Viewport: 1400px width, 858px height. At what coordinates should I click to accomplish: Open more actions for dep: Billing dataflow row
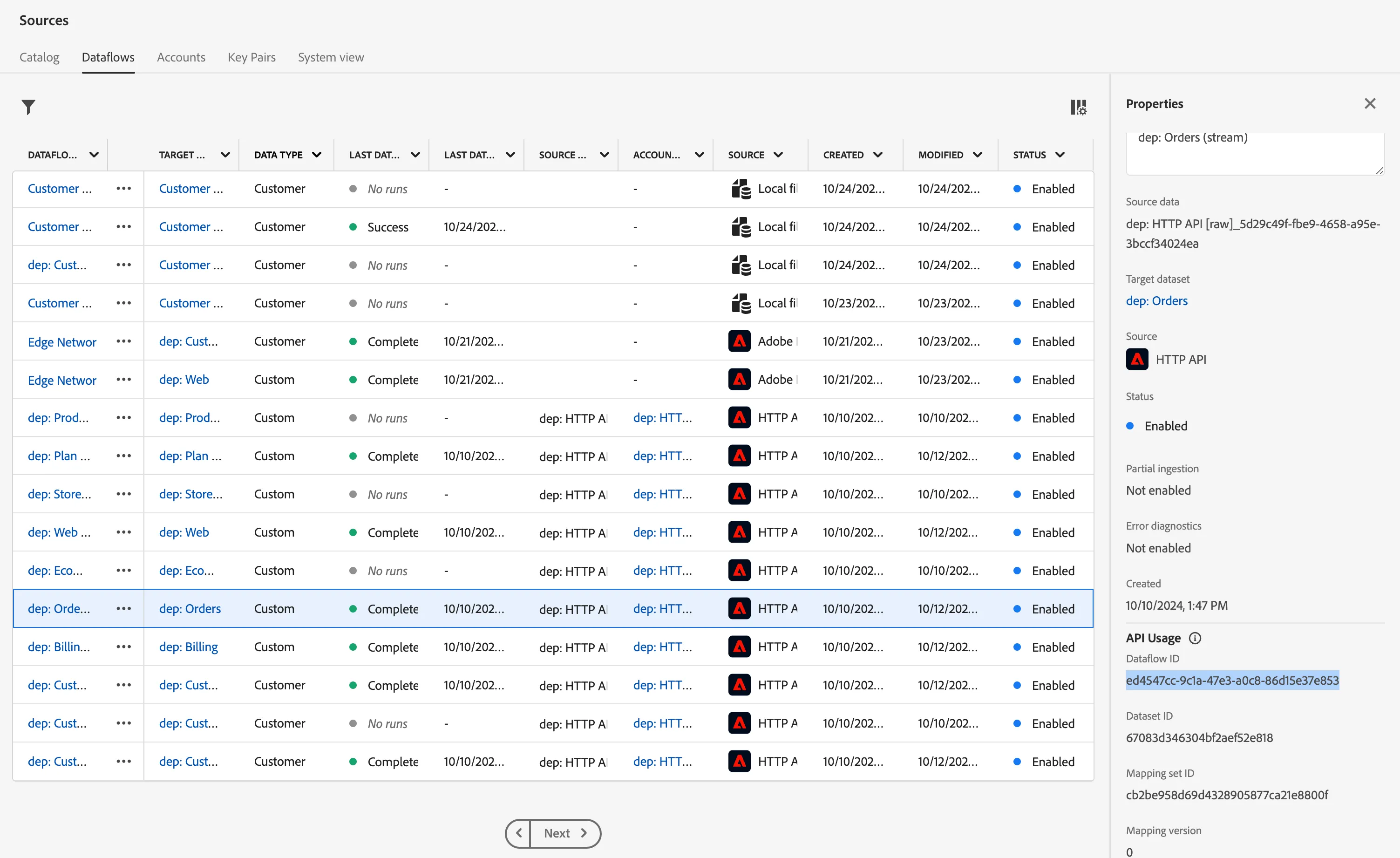[x=123, y=647]
